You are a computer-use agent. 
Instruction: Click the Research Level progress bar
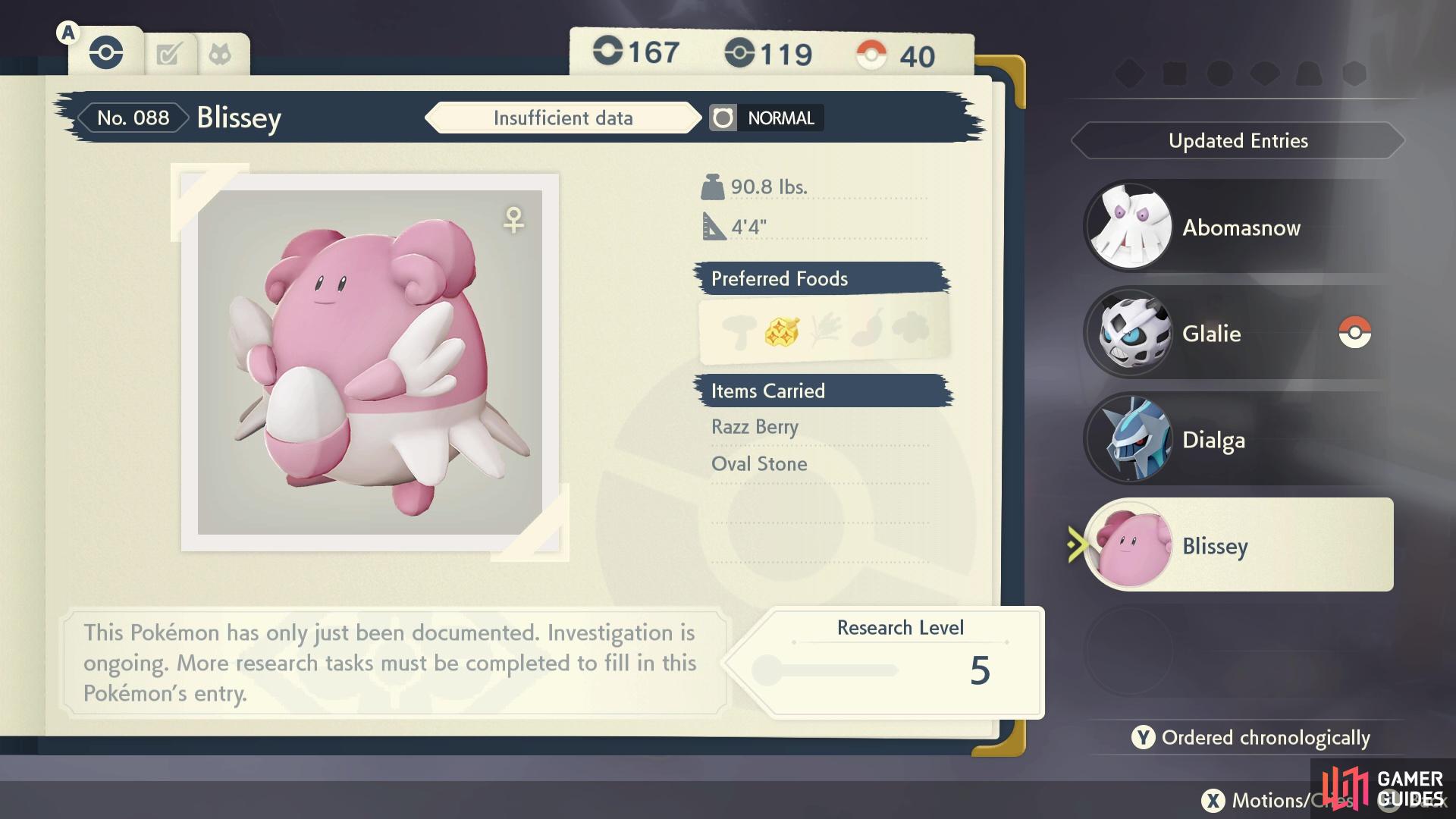[825, 670]
